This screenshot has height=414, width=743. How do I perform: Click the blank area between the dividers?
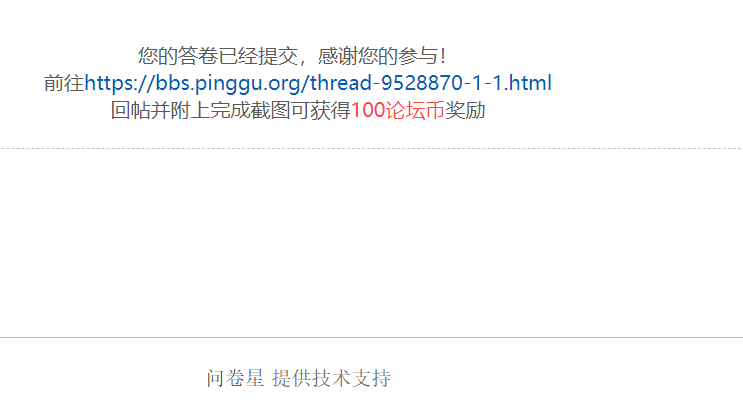pyautogui.click(x=372, y=243)
